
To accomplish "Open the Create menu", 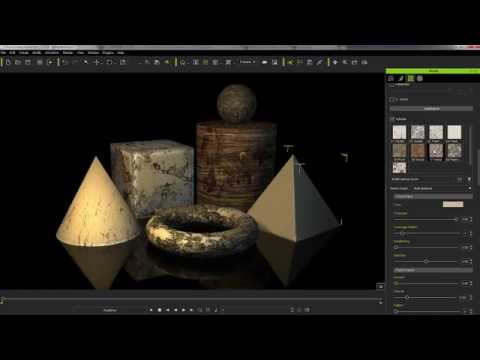I will click(x=24, y=53).
